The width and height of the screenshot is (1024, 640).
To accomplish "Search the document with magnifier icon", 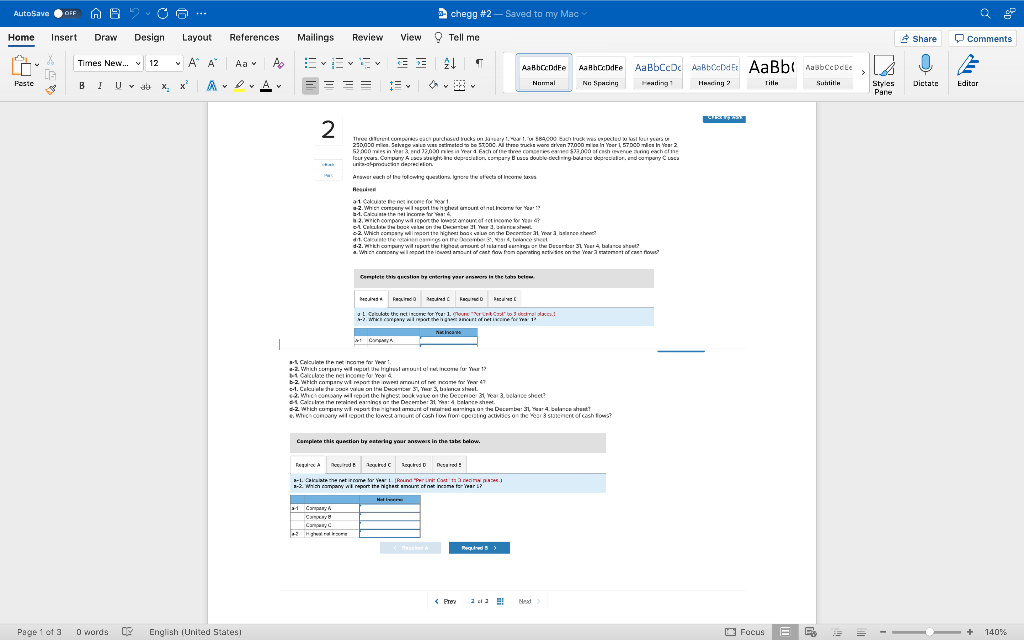I will coord(985,13).
